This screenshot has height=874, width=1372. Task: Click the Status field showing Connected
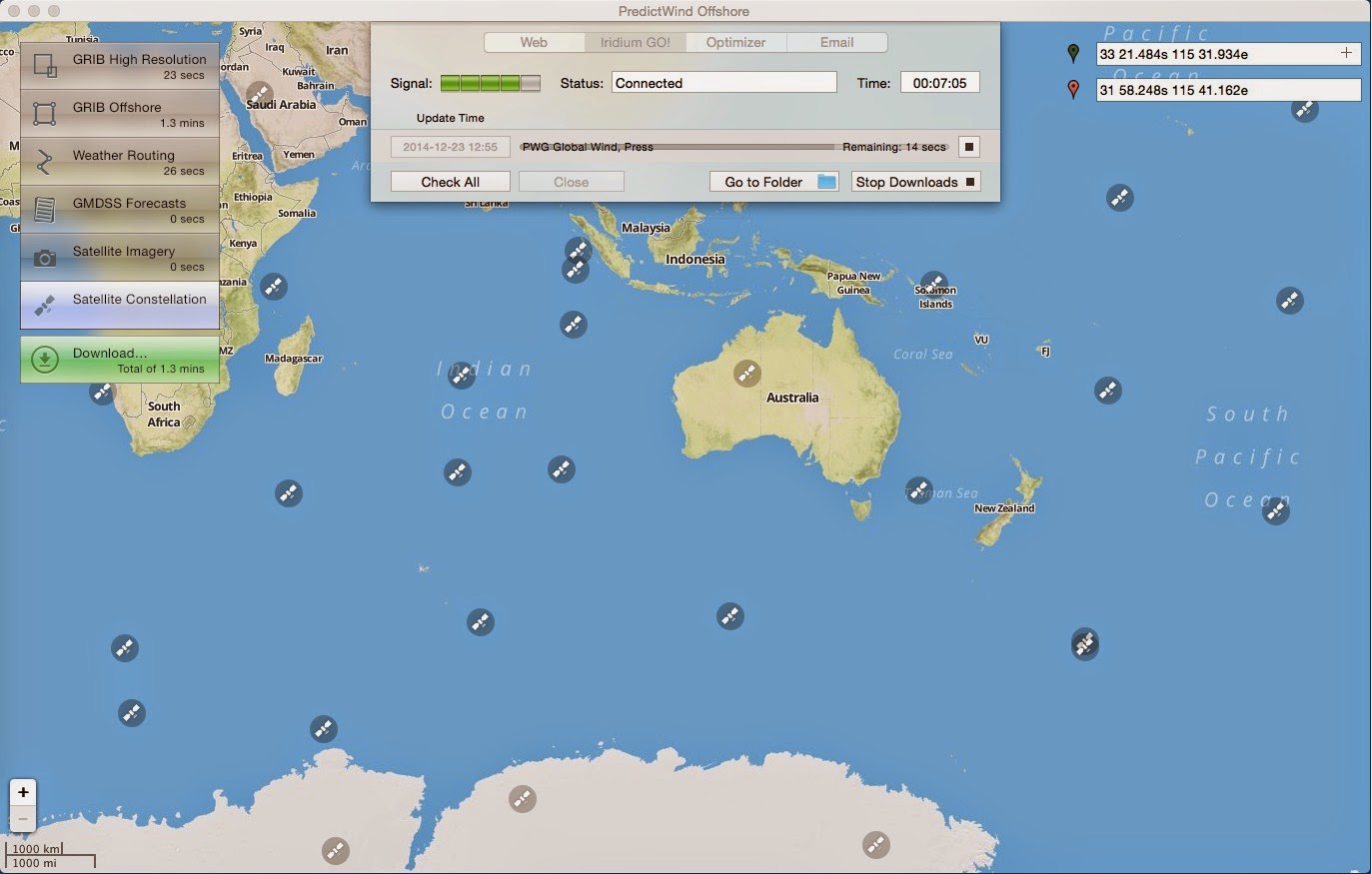(x=724, y=83)
